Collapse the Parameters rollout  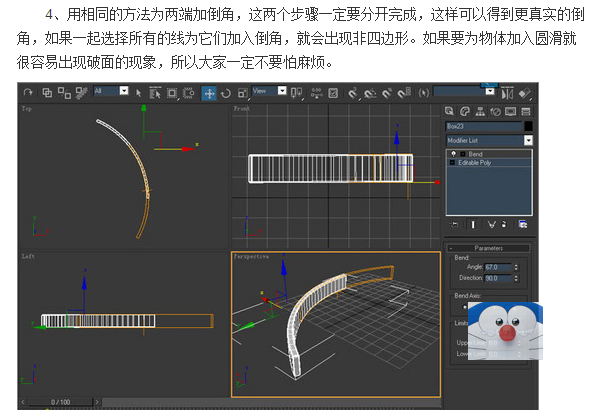(489, 248)
